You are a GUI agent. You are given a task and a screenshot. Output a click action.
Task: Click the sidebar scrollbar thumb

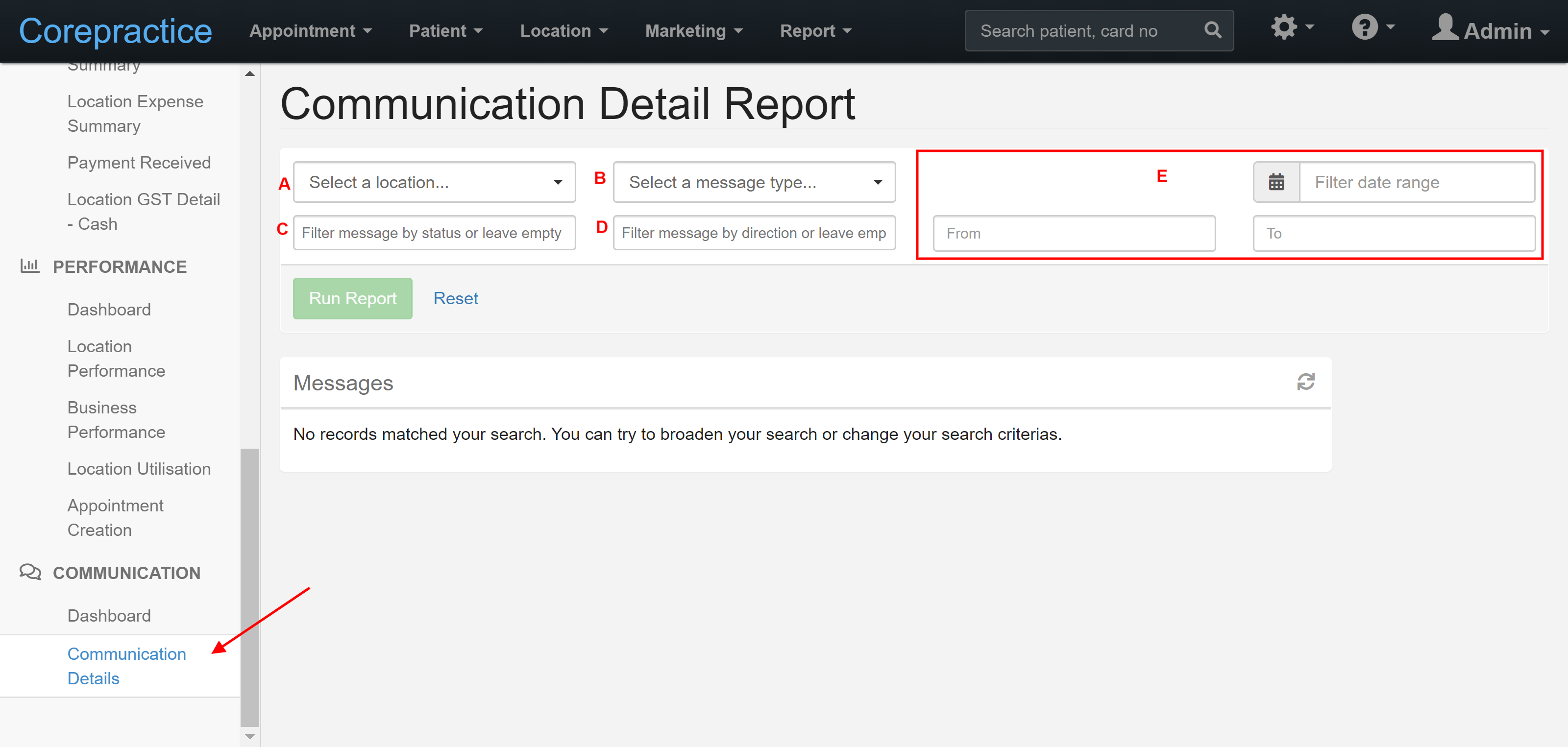click(249, 587)
